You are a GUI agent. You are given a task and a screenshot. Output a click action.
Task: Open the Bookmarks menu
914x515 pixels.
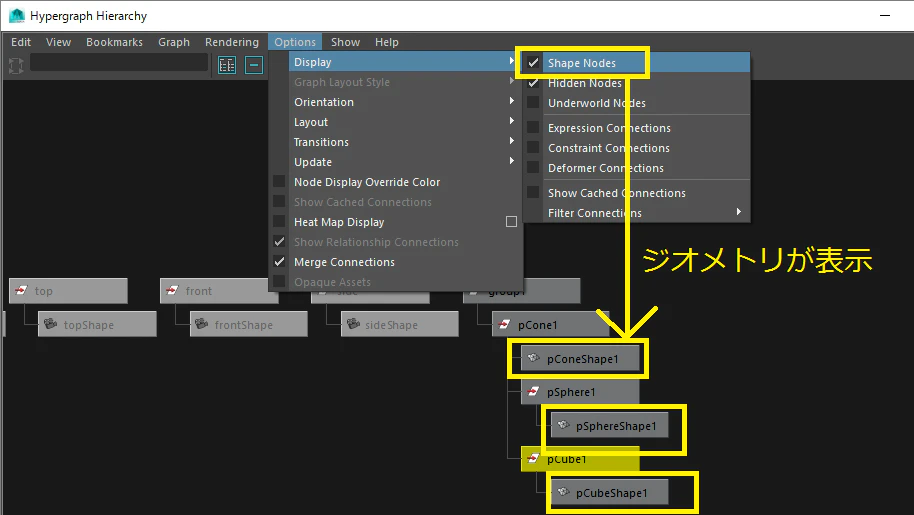coord(114,42)
